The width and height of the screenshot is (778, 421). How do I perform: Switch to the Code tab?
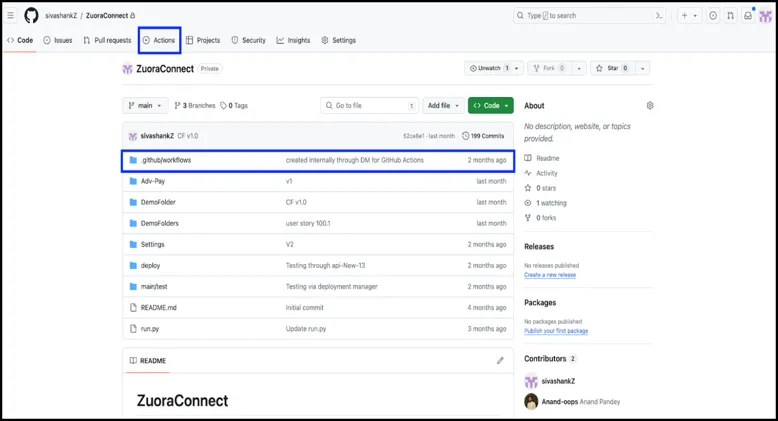point(20,40)
